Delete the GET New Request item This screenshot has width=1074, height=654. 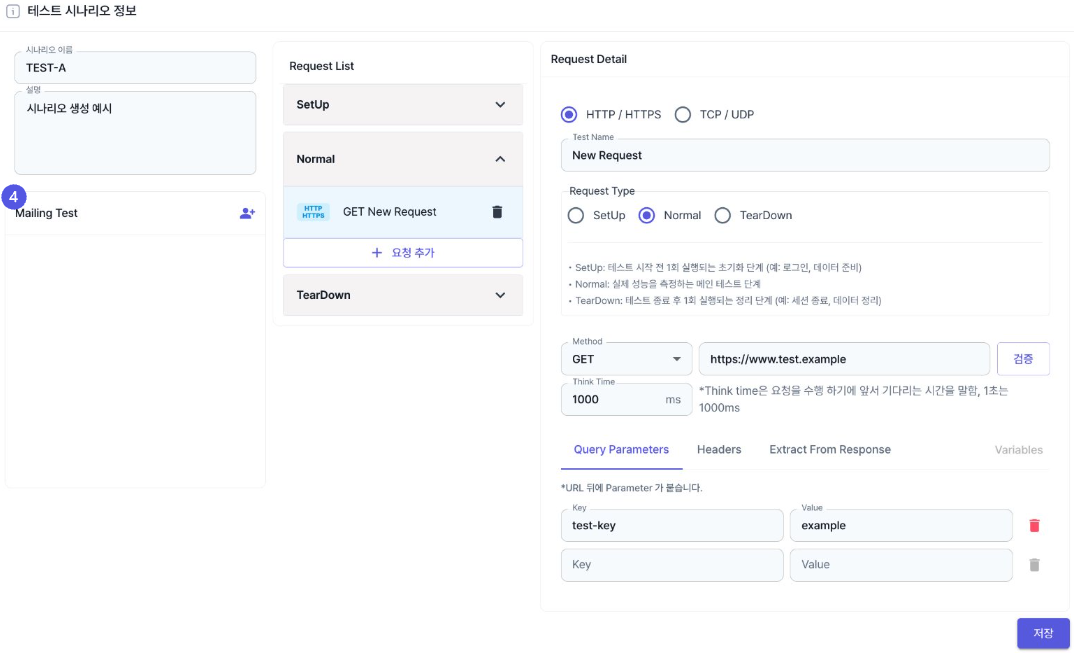coord(497,212)
